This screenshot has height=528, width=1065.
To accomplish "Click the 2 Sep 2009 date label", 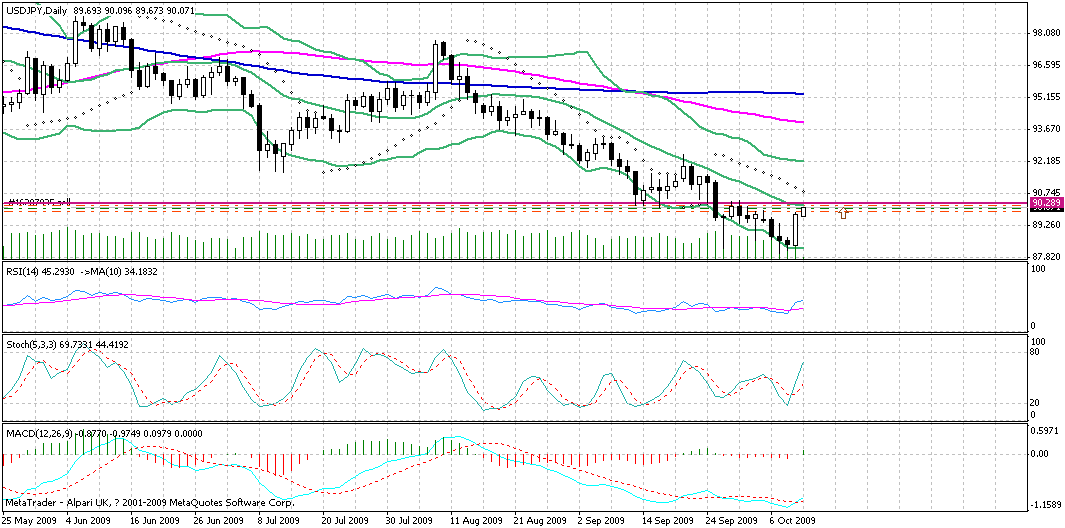I will [x=599, y=520].
